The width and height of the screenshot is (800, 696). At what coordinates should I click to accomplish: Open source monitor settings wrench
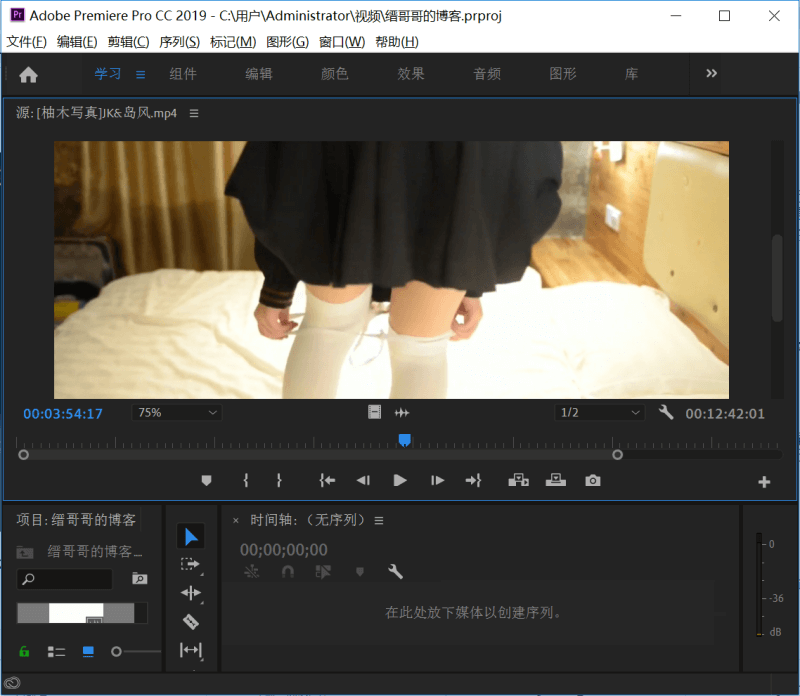[x=666, y=412]
